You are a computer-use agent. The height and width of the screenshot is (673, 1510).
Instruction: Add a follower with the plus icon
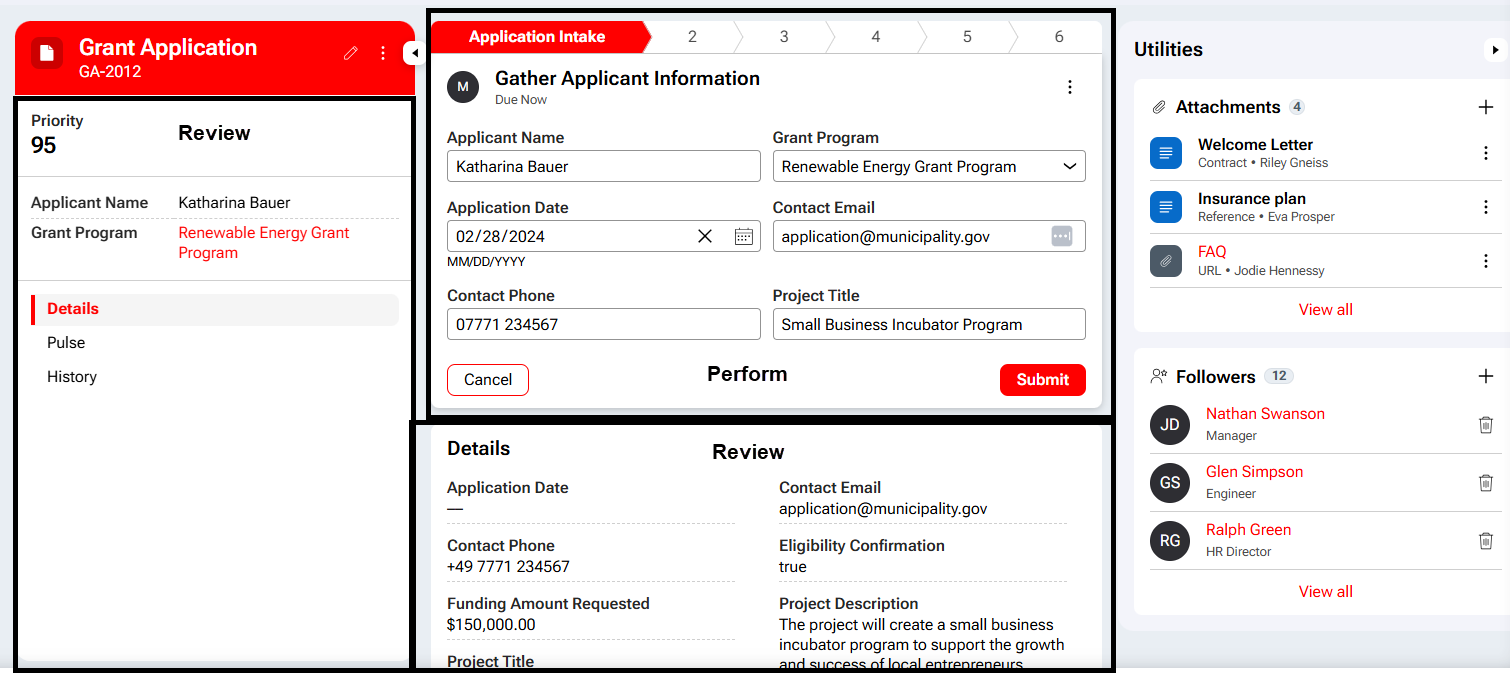[1485, 376]
